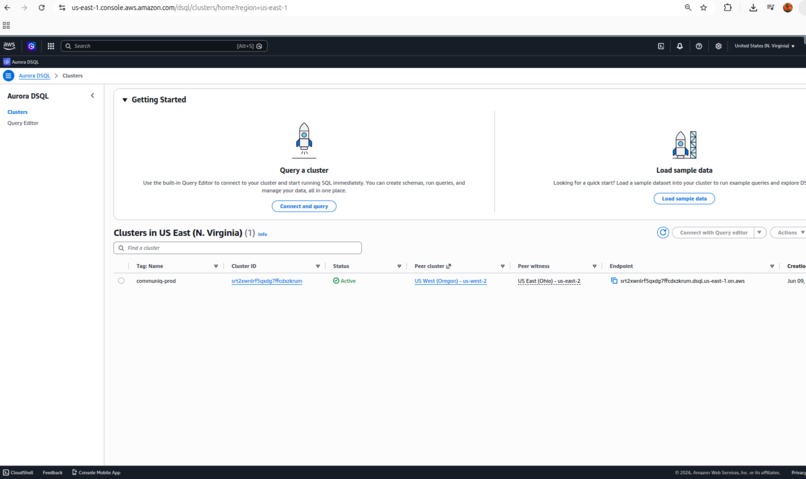
Task: Click the Connect and query button
Action: (304, 206)
